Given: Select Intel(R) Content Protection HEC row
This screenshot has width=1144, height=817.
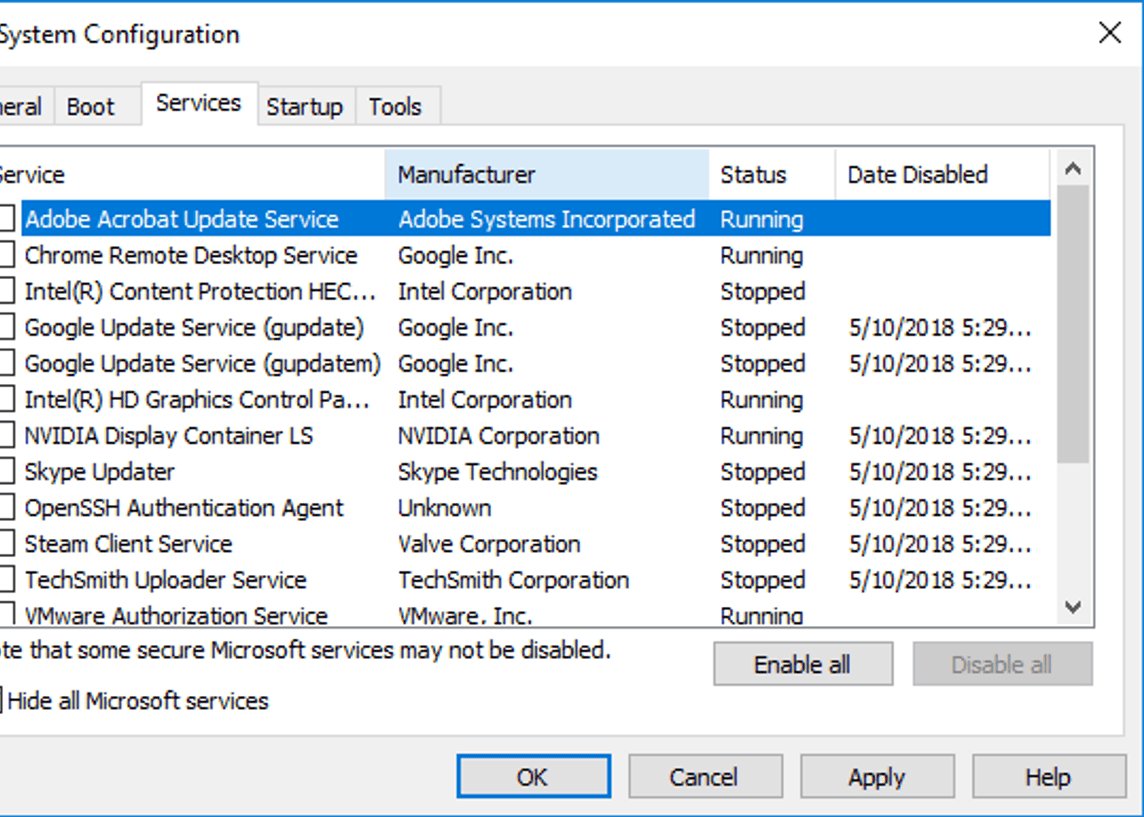Looking at the screenshot, I should pos(525,291).
